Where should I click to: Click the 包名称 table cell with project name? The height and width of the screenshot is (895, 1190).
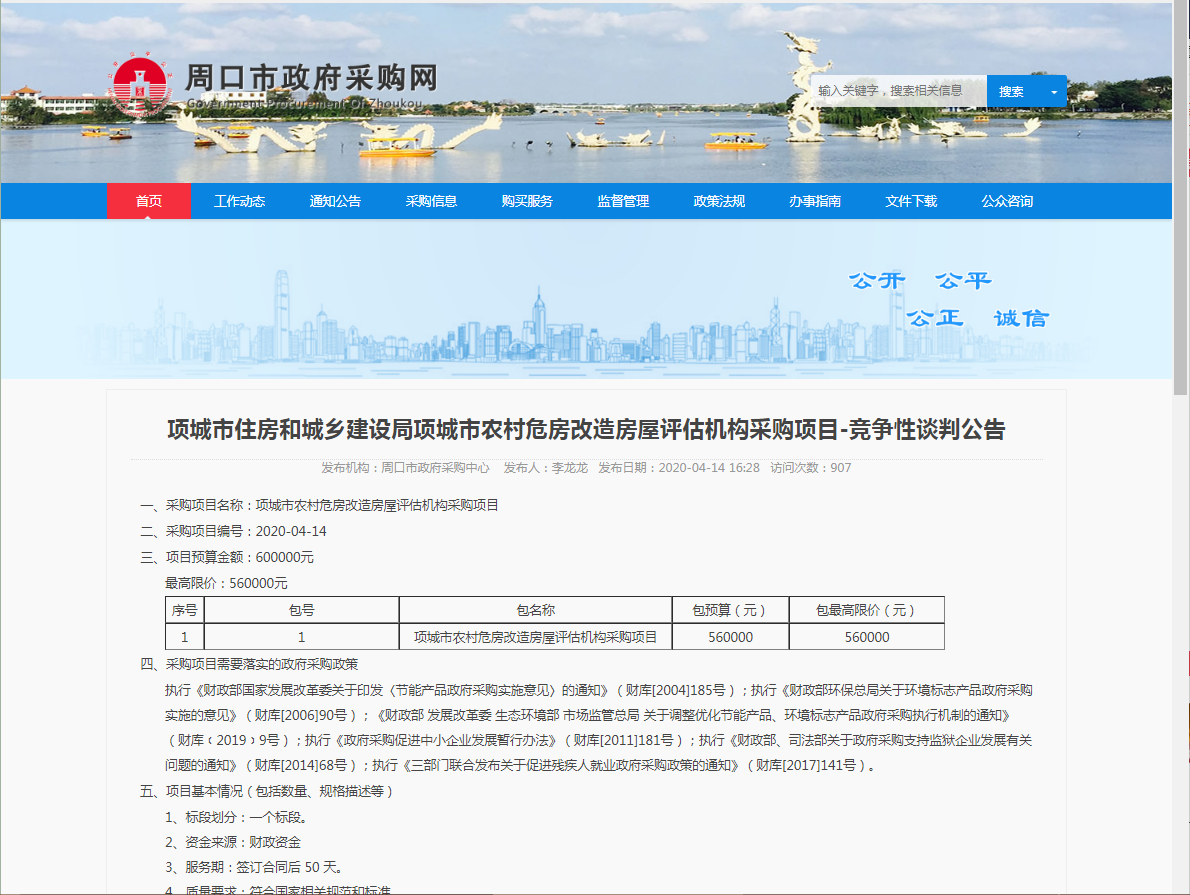(x=535, y=637)
